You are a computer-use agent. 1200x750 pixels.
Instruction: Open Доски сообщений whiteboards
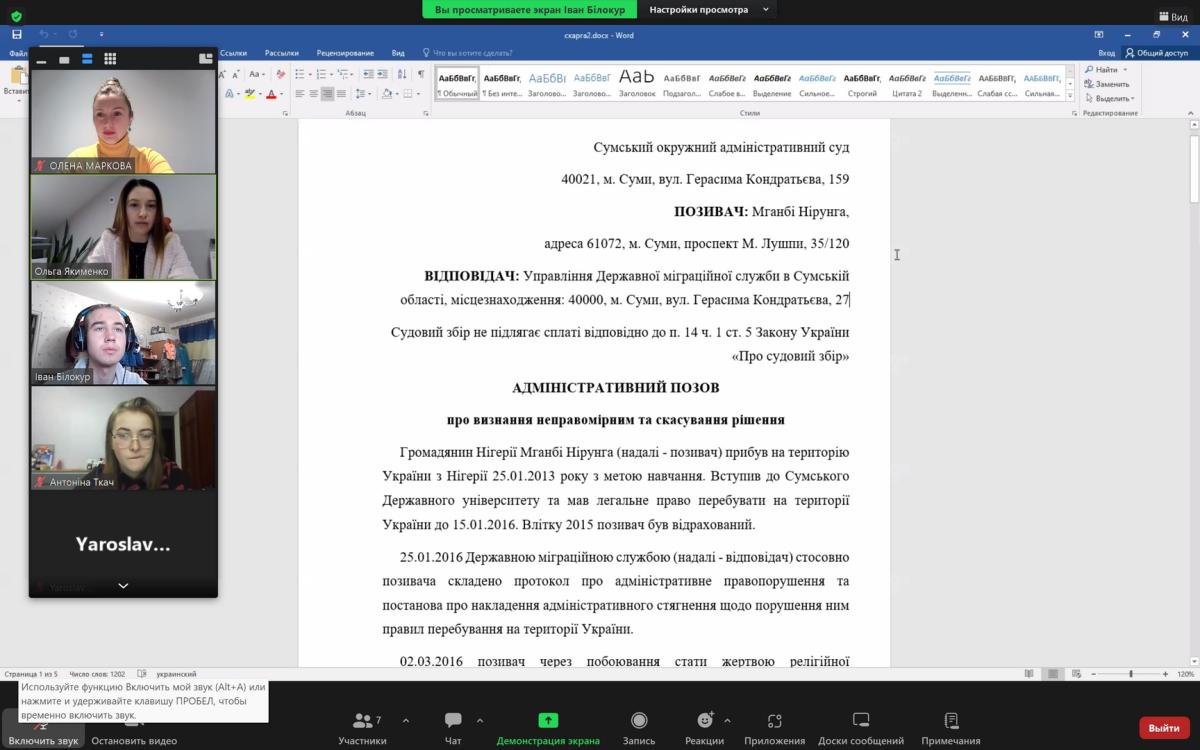click(x=861, y=728)
